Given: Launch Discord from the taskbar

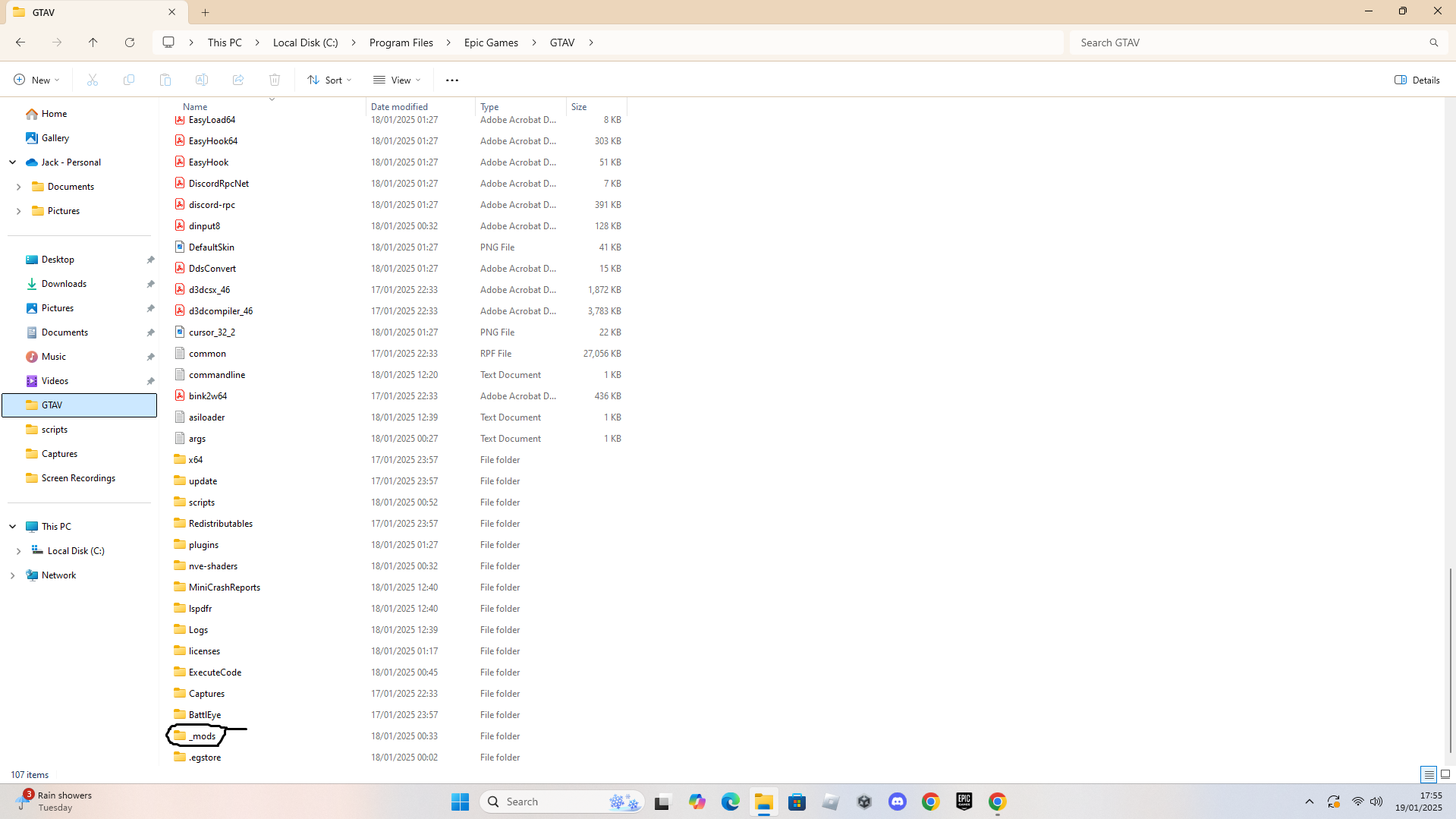Looking at the screenshot, I should click(898, 802).
